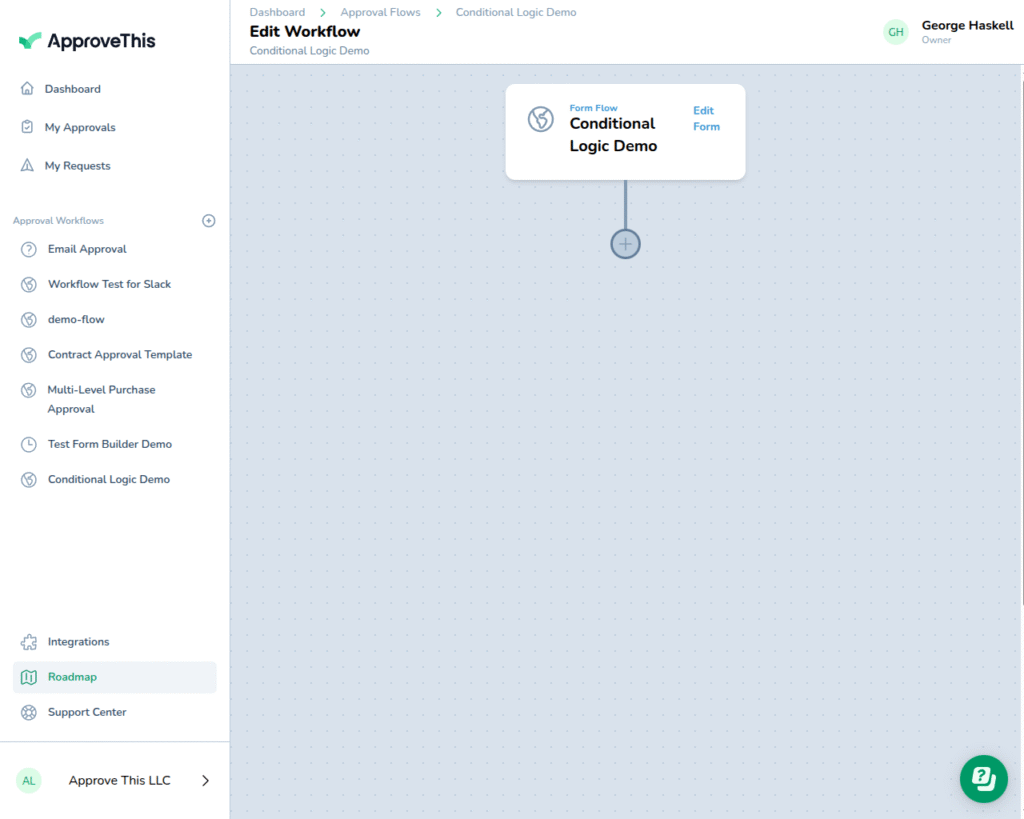Click the AL organization avatar
Image resolution: width=1024 pixels, height=819 pixels.
[29, 780]
